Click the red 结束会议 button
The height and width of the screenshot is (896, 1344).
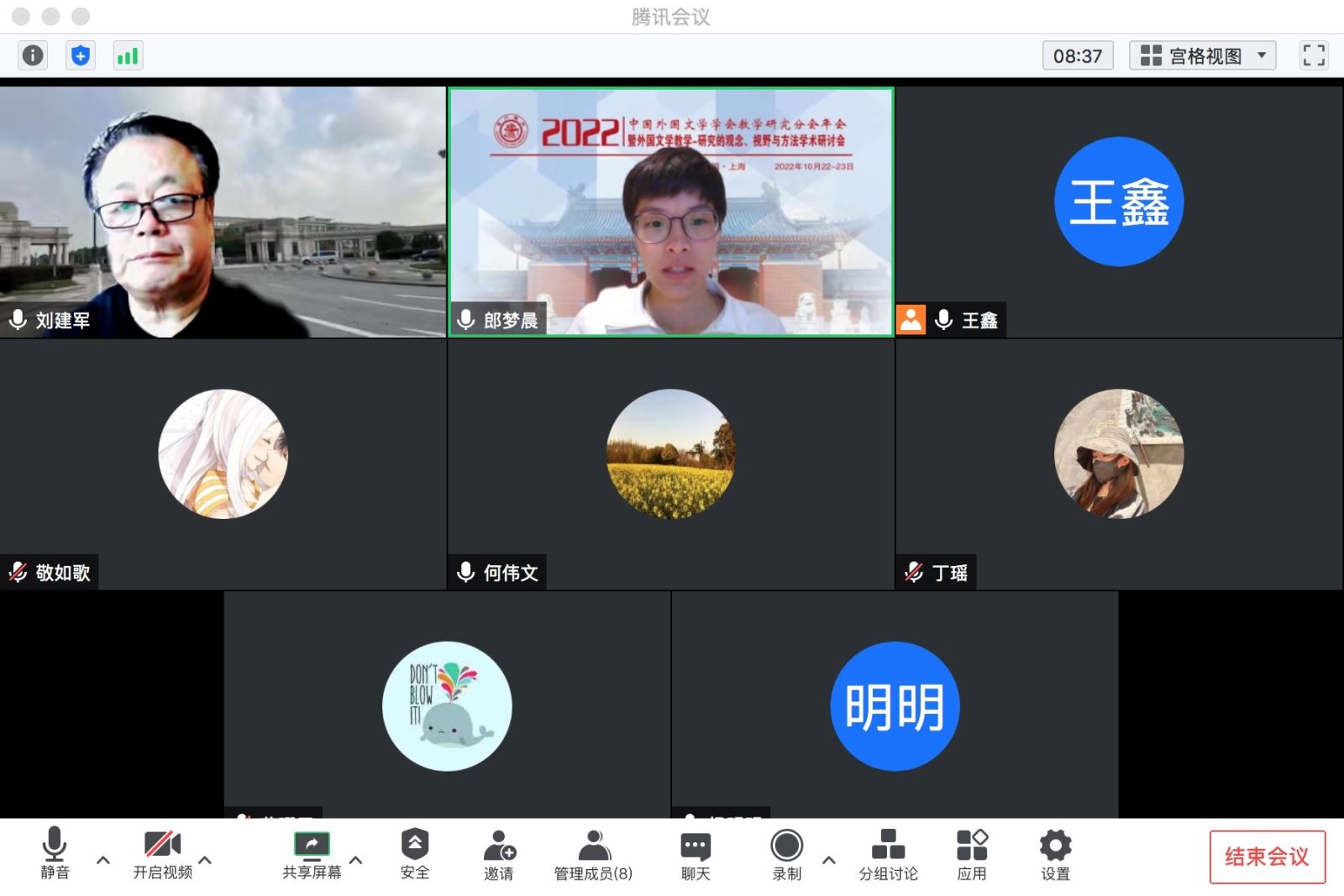pos(1267,857)
